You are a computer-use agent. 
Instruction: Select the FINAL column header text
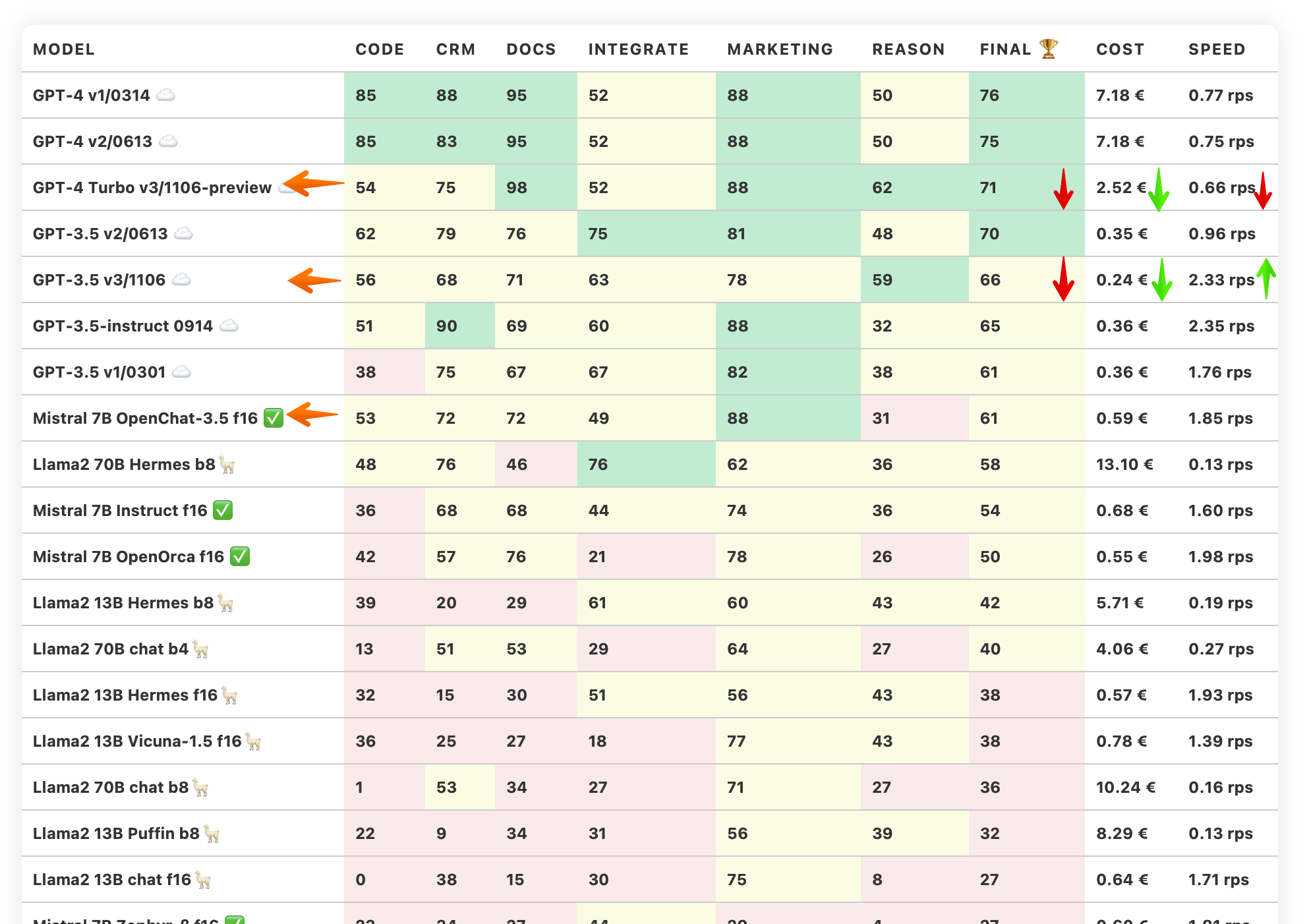[1005, 49]
